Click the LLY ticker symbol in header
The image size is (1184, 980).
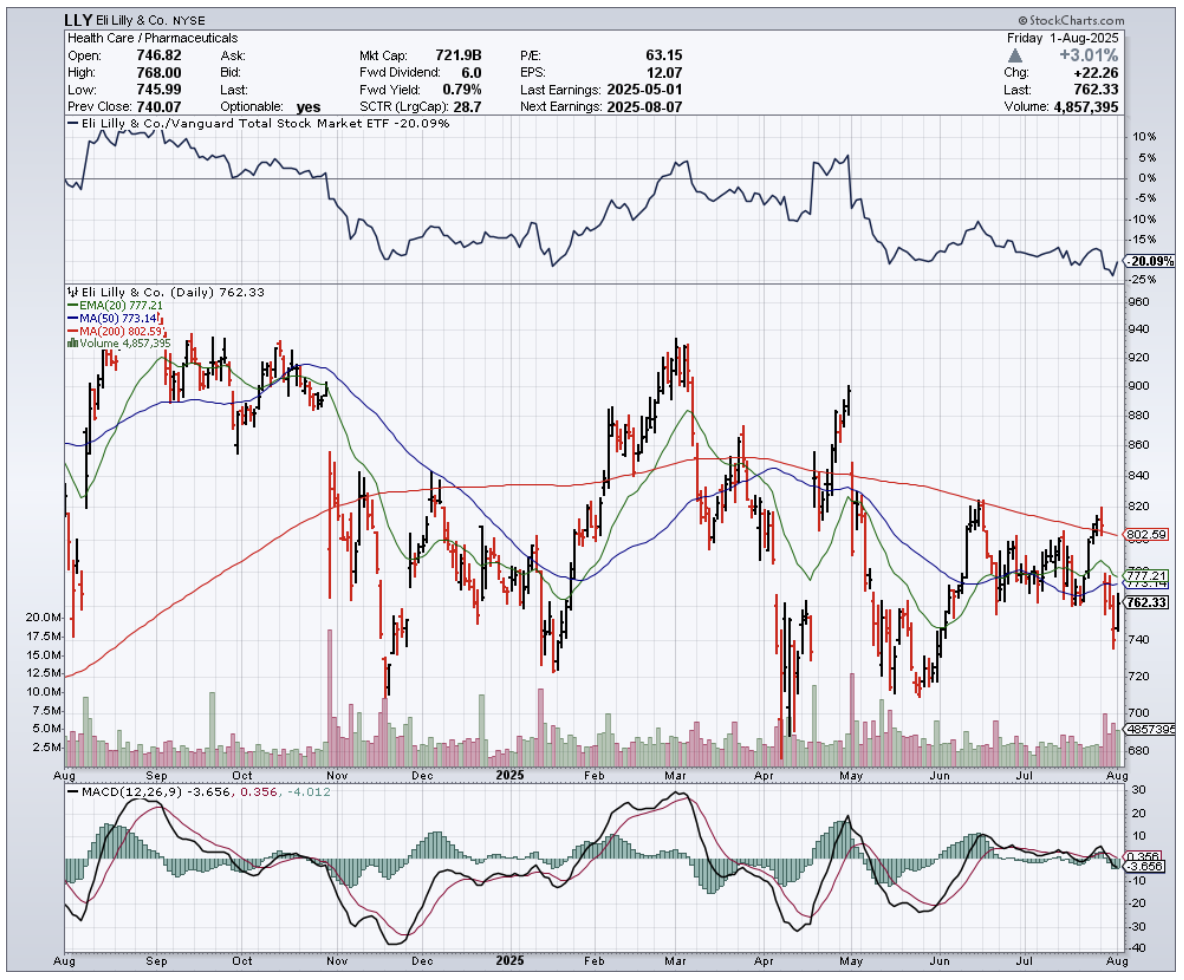coord(80,19)
